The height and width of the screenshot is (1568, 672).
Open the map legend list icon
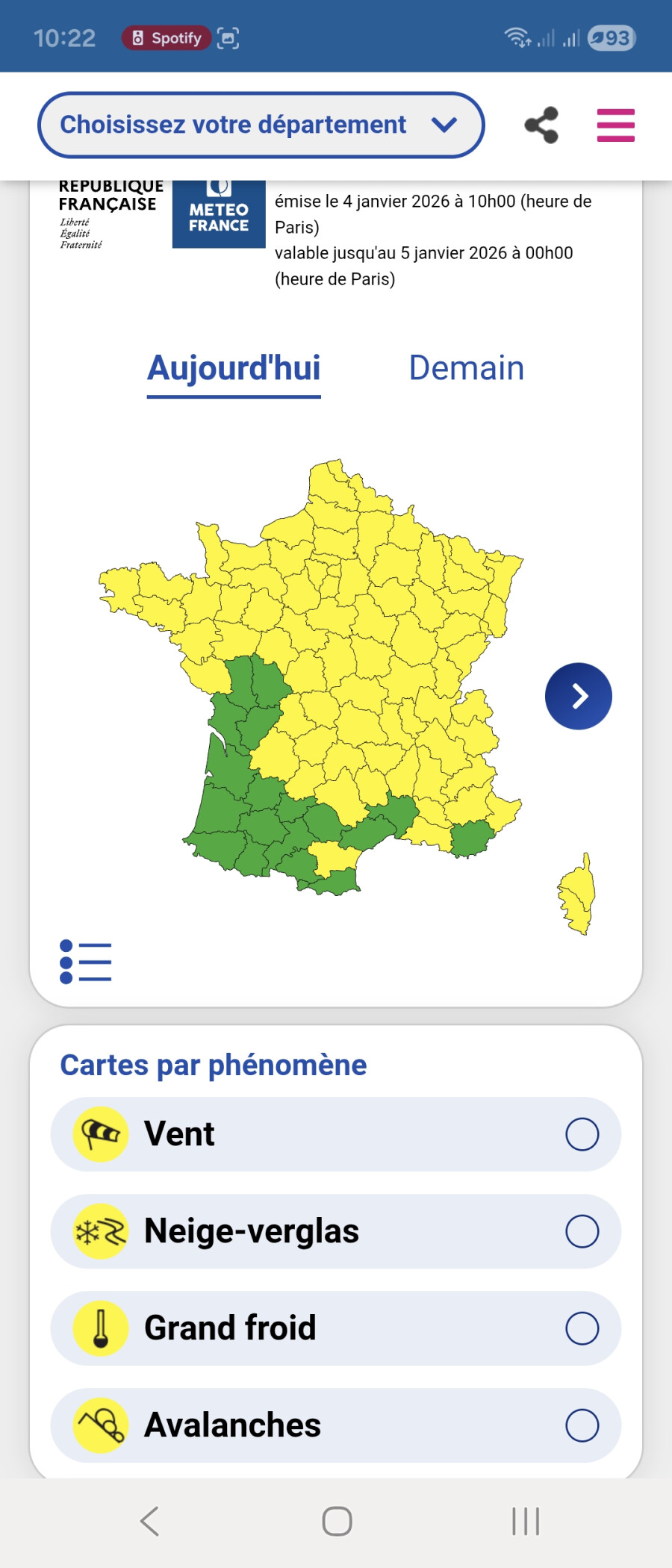[x=85, y=962]
